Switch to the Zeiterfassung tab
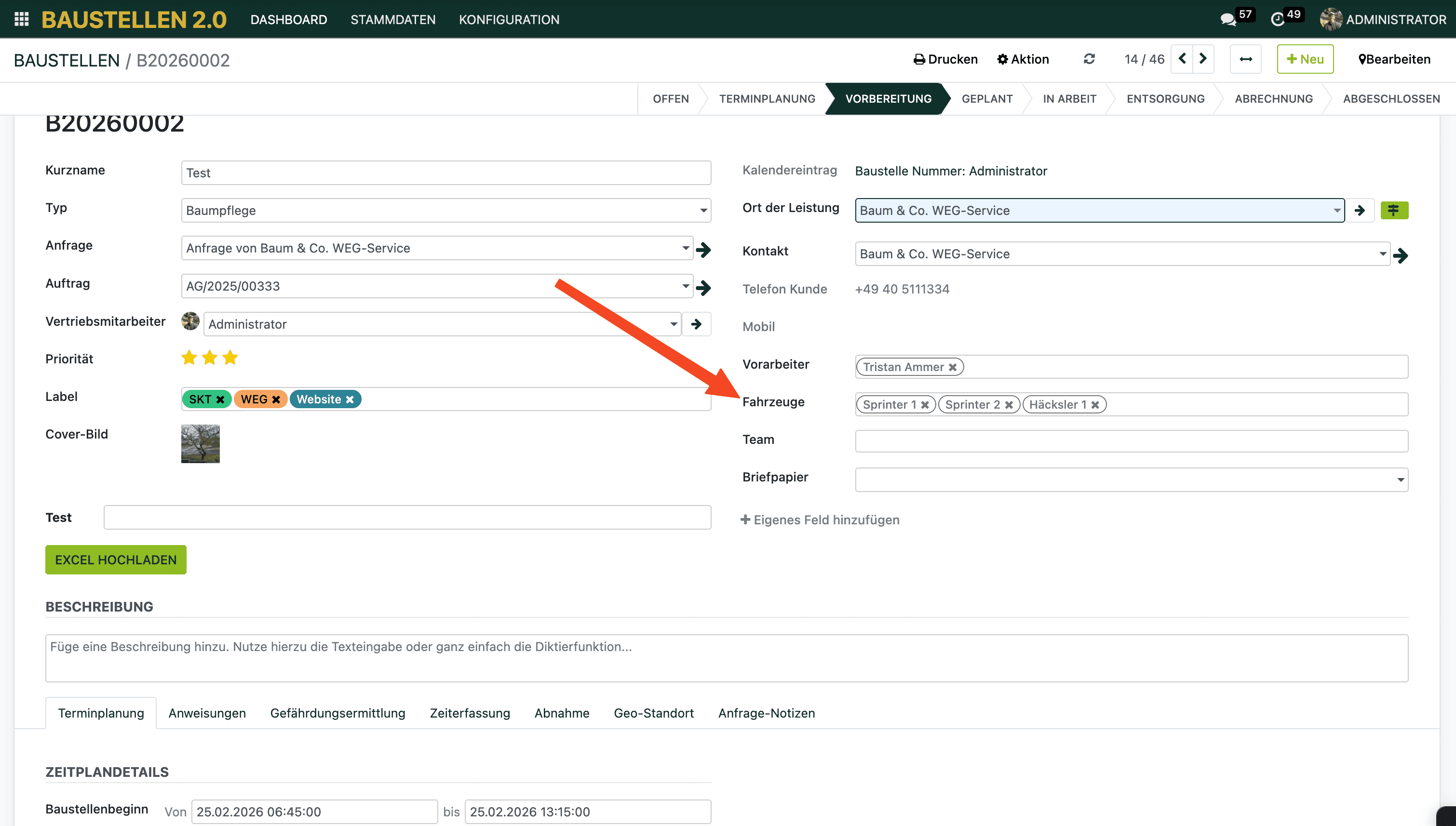 coord(469,713)
